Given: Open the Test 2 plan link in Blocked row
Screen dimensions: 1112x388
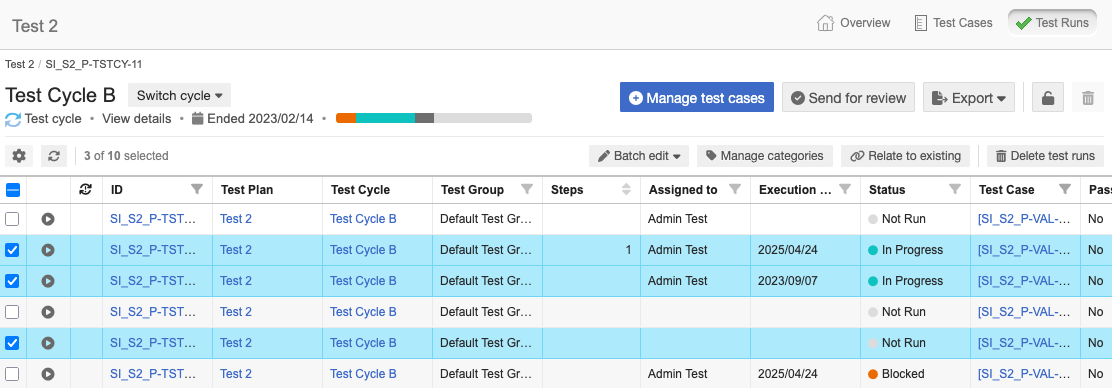Looking at the screenshot, I should (x=236, y=374).
